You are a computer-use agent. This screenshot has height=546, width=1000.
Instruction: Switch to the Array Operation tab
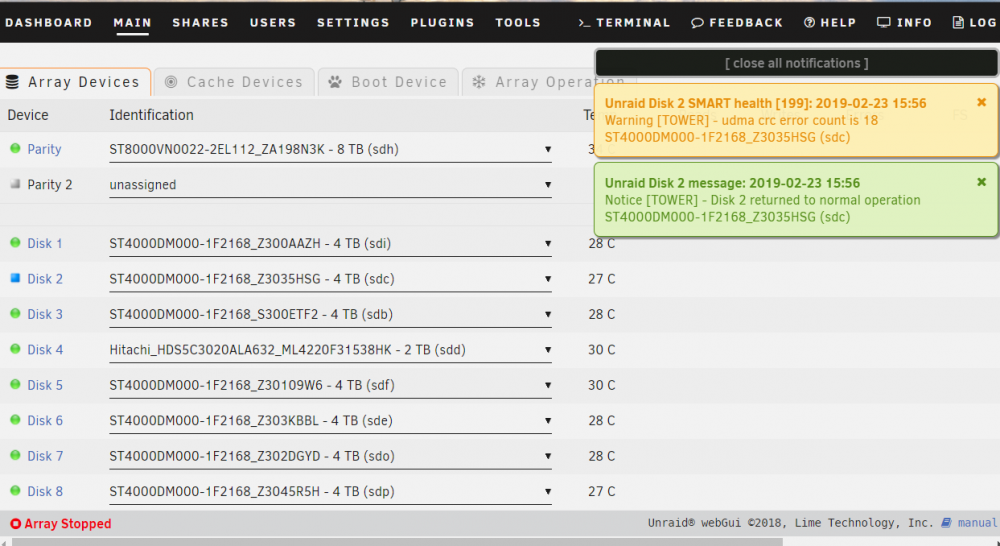click(529, 82)
